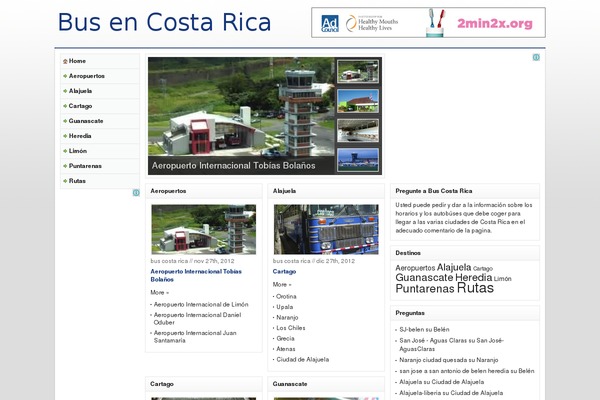This screenshot has width=600, height=400.
Task: Select fourth slideshow thumbnail with blue sky
Action: pos(358,160)
